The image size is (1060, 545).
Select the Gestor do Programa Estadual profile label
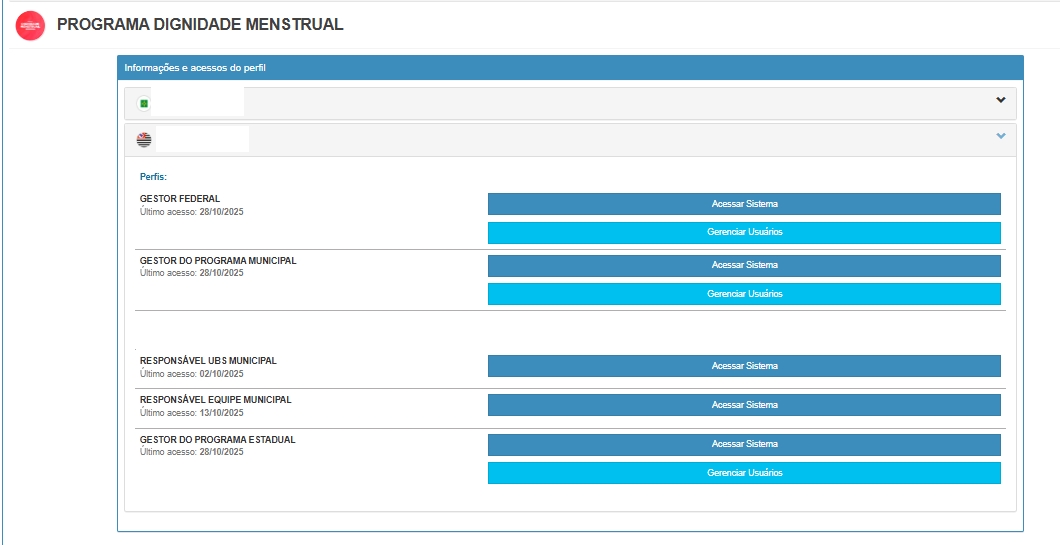[217, 440]
